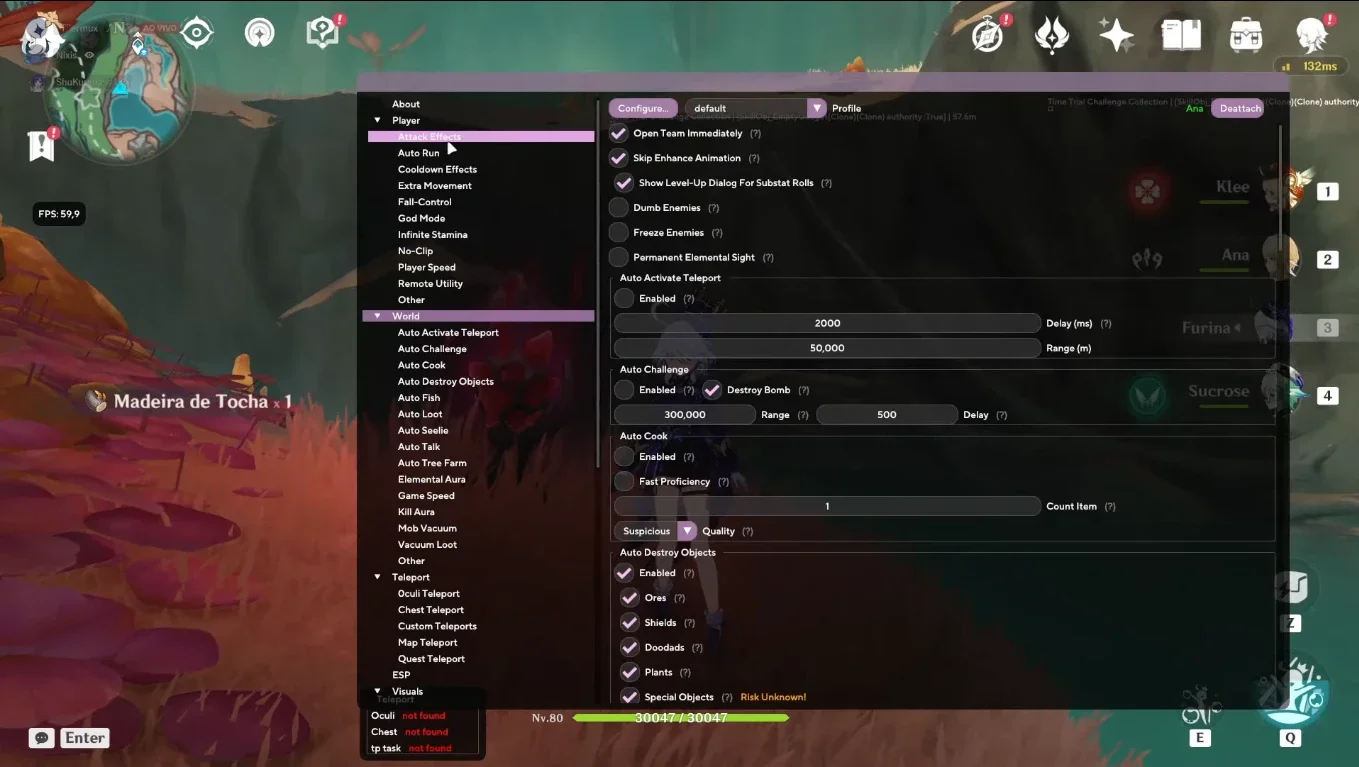Collapse the World tree section arrow
1359x767 pixels.
coord(377,316)
